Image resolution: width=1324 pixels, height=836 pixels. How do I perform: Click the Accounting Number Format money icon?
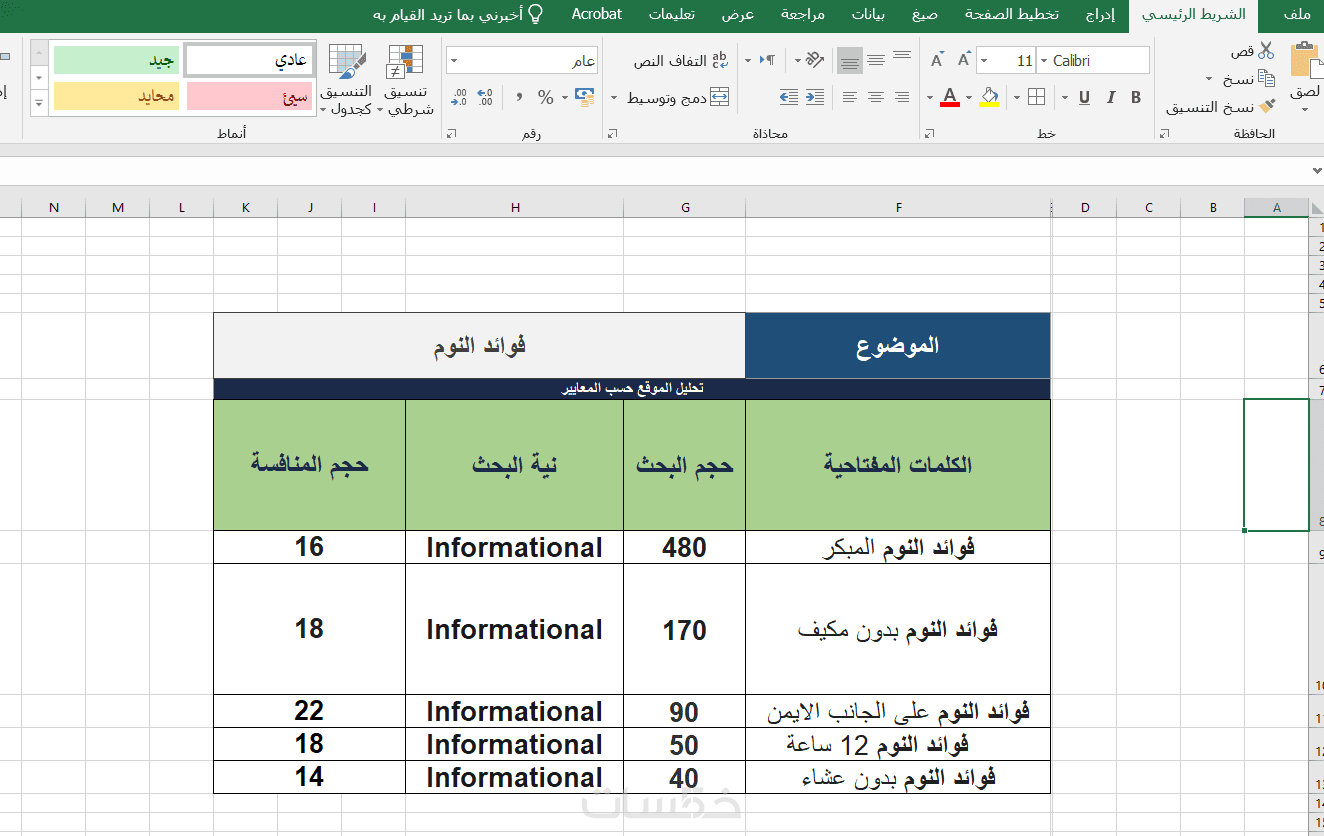[x=584, y=97]
